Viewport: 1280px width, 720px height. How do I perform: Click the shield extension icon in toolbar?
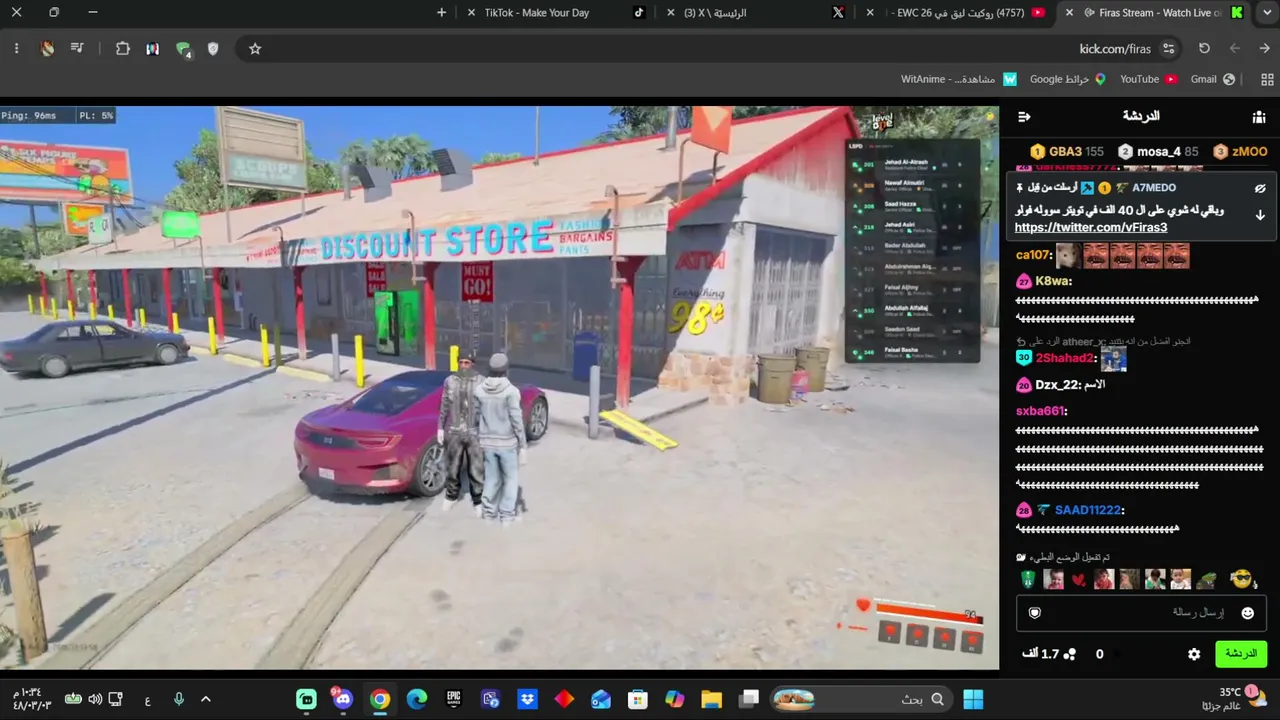[213, 48]
